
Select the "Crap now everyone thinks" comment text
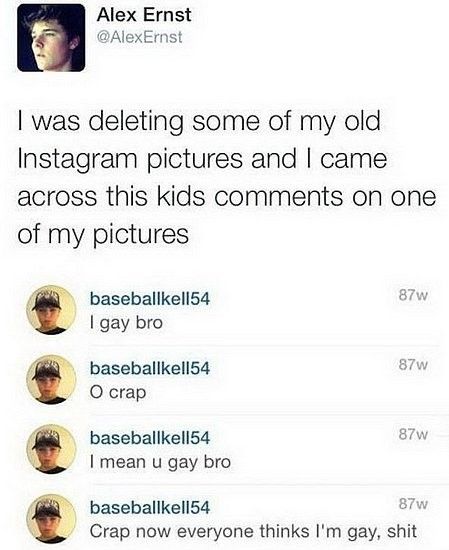tap(253, 531)
